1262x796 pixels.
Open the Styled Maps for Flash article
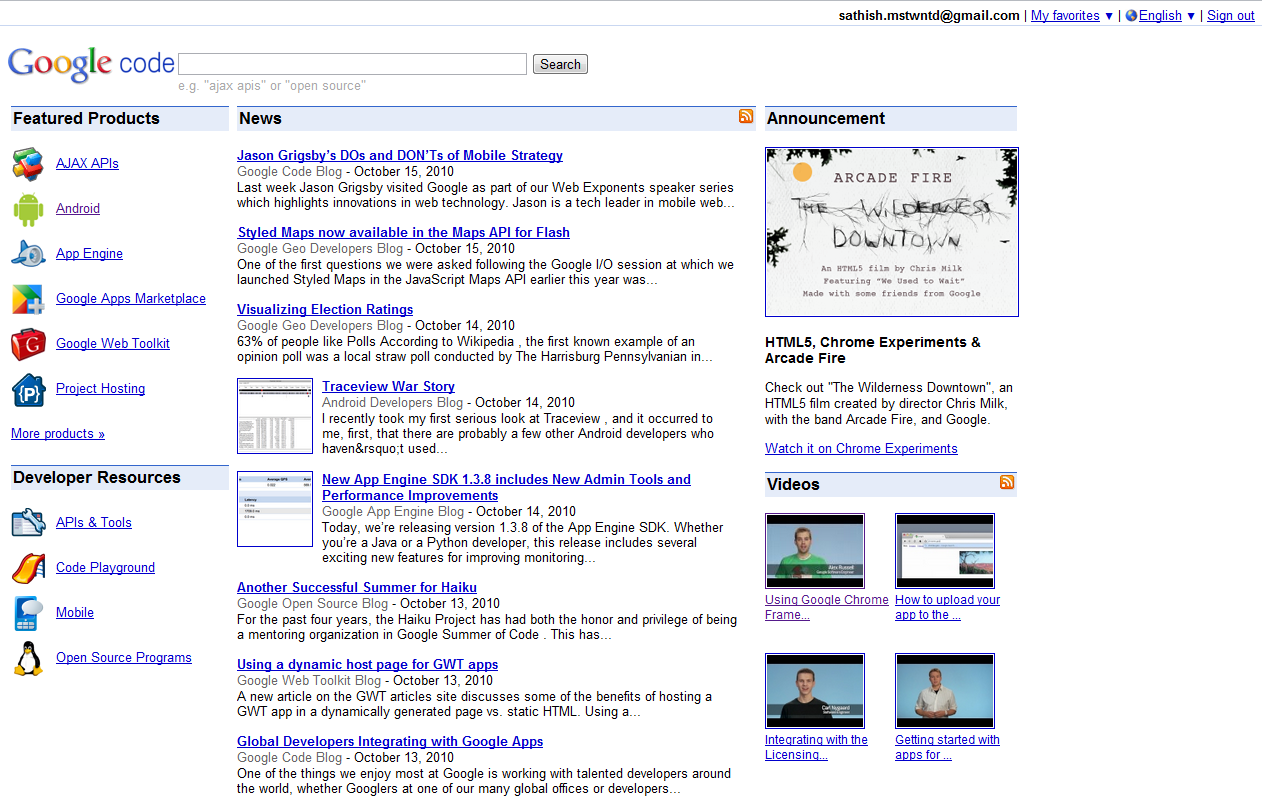point(403,232)
